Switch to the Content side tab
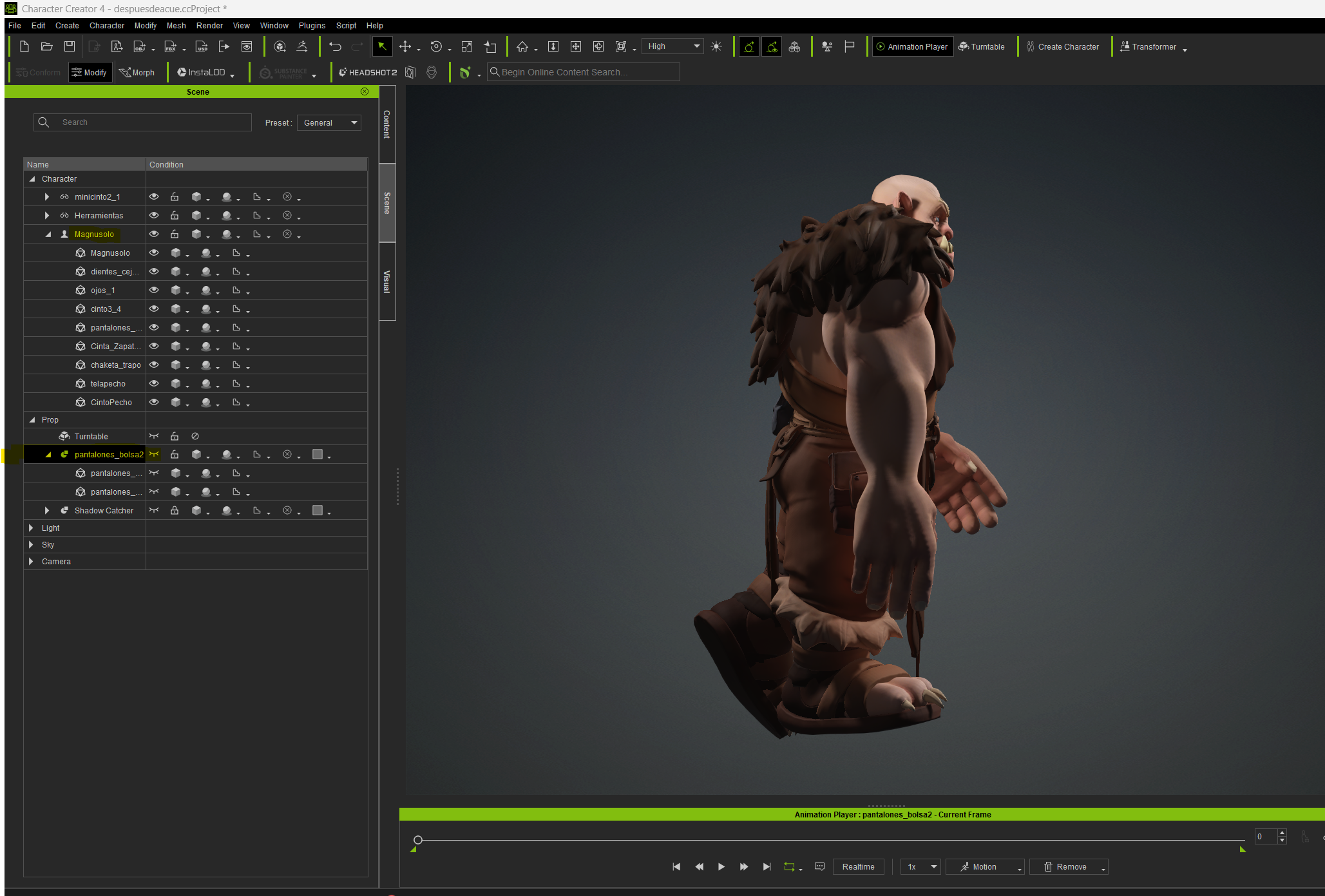 386,124
